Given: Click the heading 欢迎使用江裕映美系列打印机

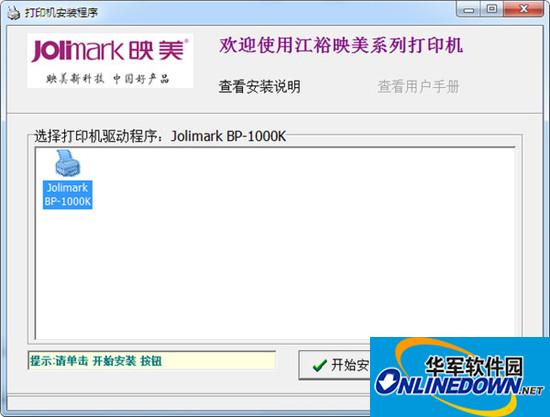Looking at the screenshot, I should click(341, 46).
